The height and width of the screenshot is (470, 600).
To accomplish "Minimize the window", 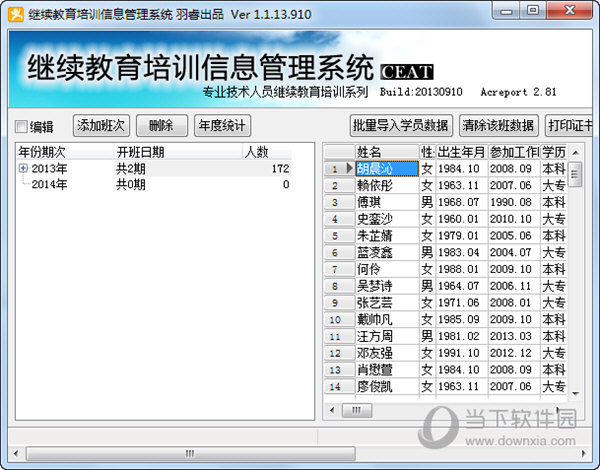I will (x=506, y=10).
